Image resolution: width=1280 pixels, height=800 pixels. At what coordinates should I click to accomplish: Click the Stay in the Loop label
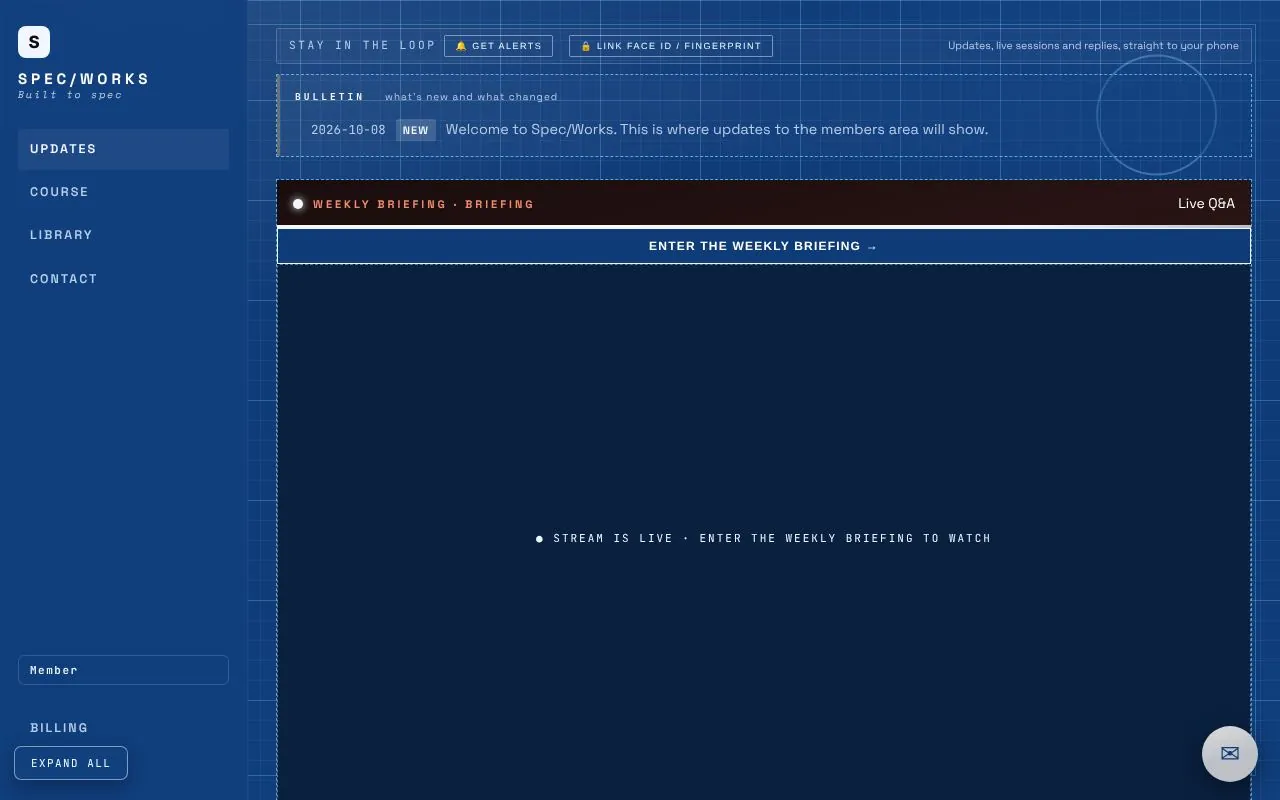[363, 46]
